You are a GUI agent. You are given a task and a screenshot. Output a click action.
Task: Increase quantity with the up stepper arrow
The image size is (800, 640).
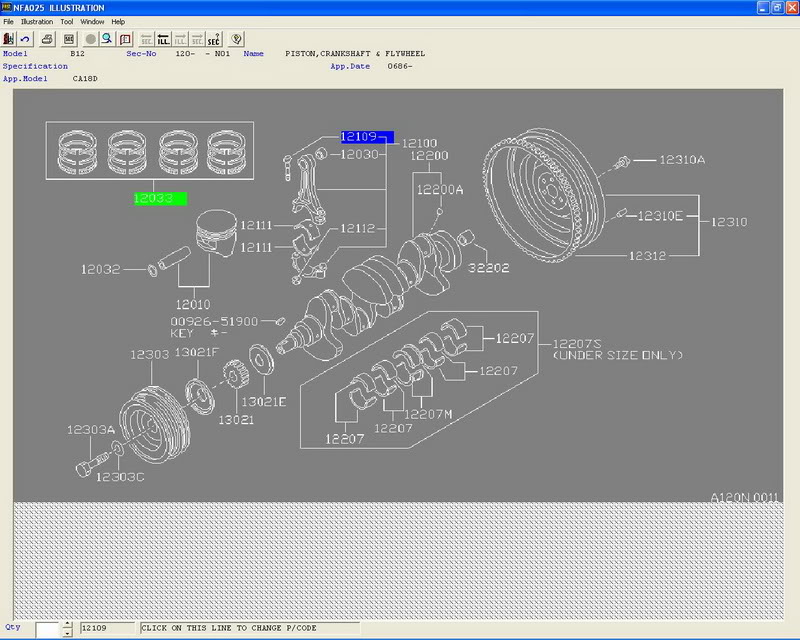[x=67, y=625]
